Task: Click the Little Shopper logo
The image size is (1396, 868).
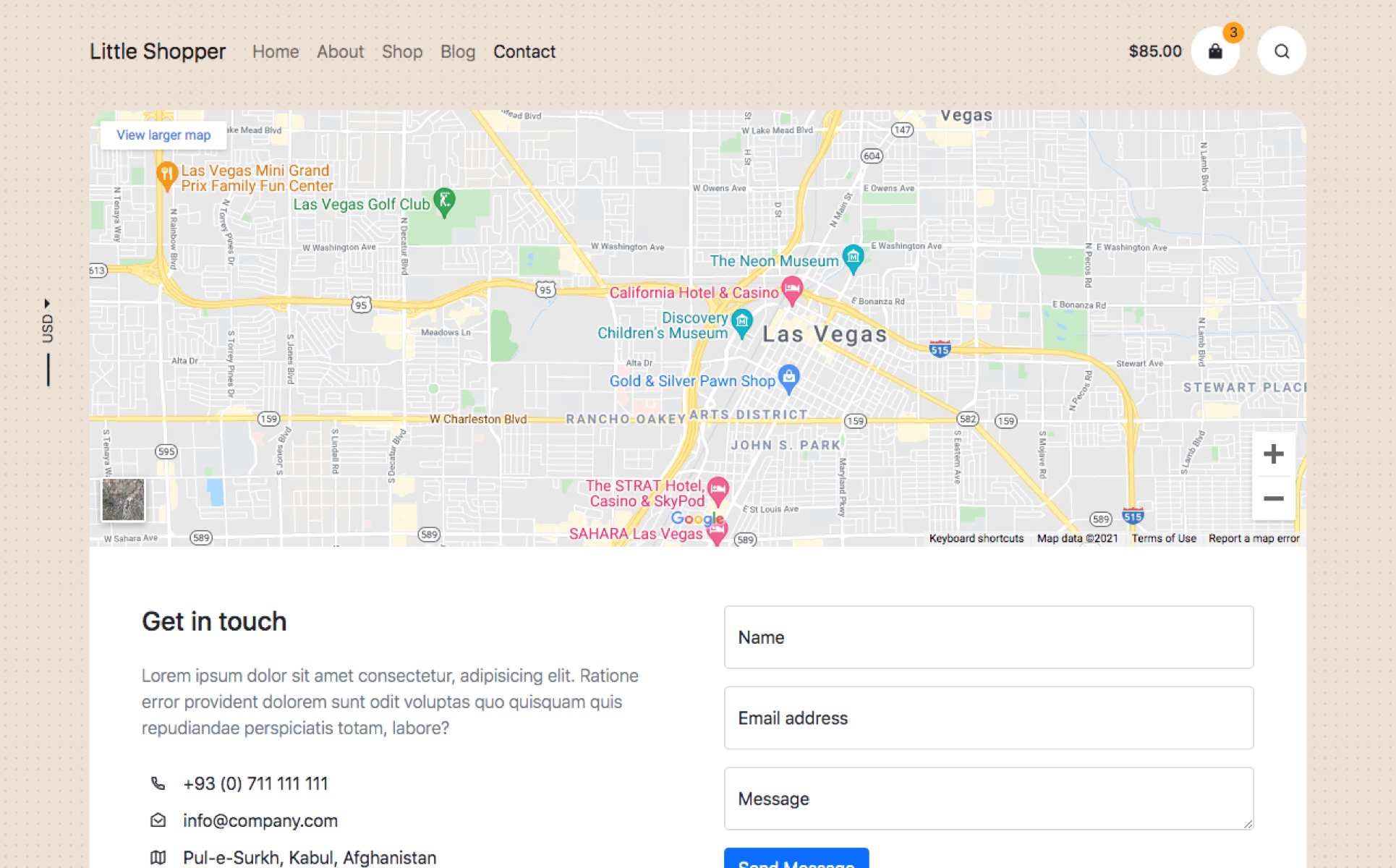Action: pyautogui.click(x=158, y=52)
